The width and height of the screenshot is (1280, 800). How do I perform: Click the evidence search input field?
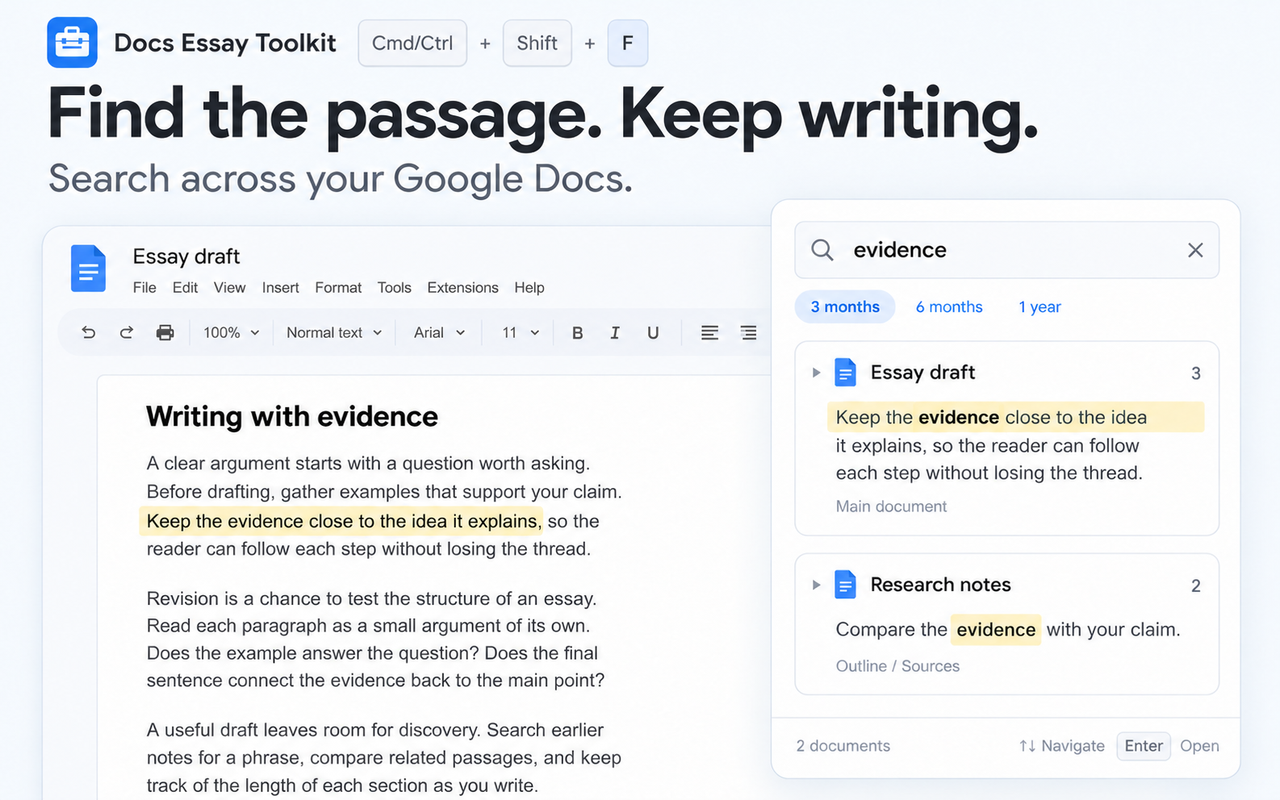coord(1007,250)
